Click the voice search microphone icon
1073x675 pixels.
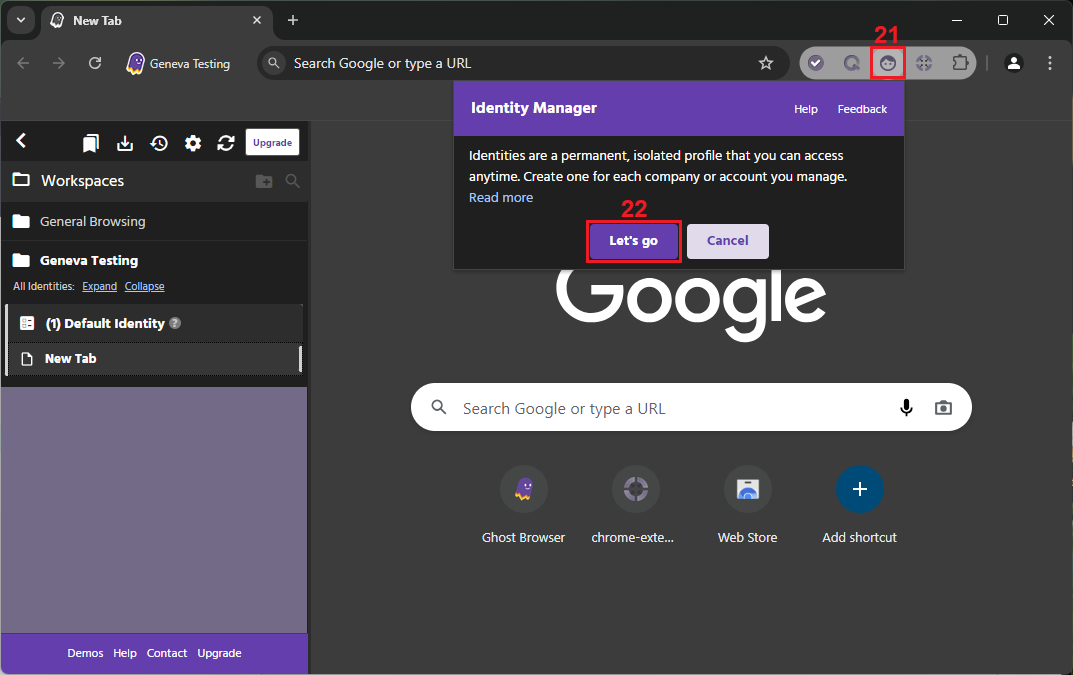(x=906, y=407)
